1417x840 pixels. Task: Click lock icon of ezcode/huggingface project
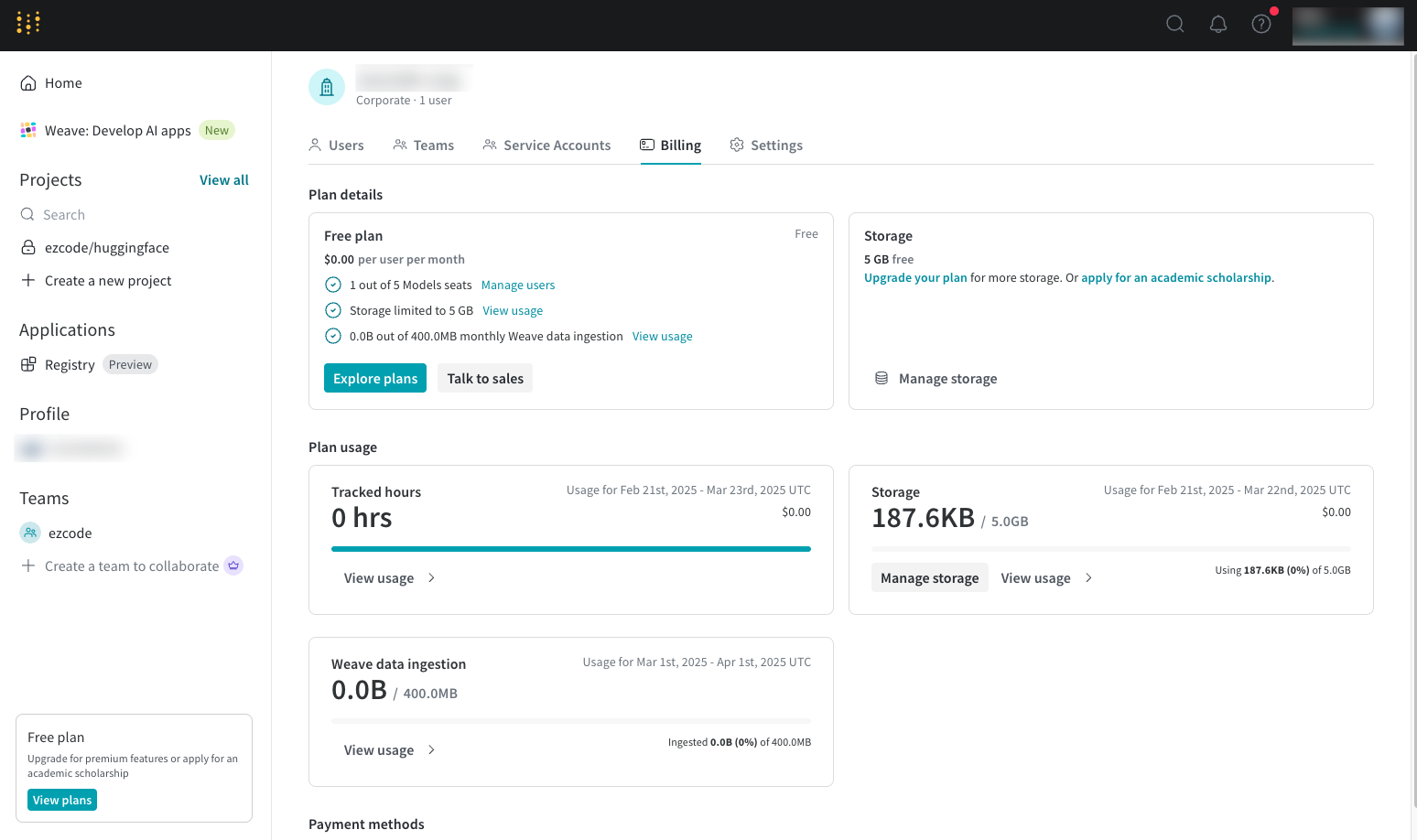pos(28,247)
